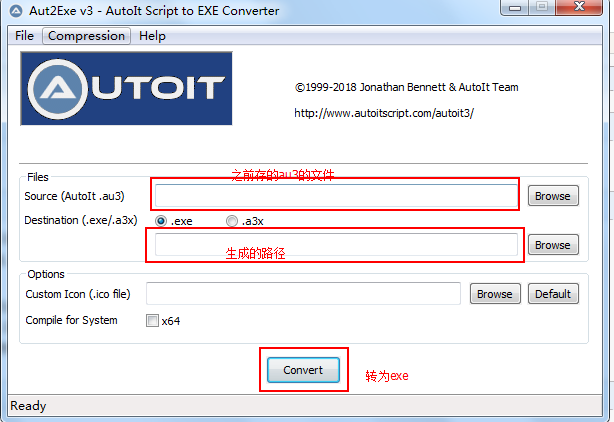Enable the x64 compile checkbox

[152, 321]
